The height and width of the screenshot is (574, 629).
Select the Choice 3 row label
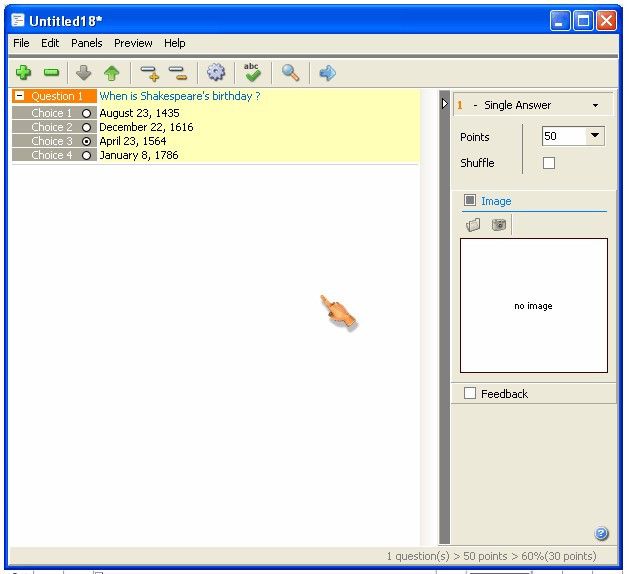pyautogui.click(x=52, y=141)
